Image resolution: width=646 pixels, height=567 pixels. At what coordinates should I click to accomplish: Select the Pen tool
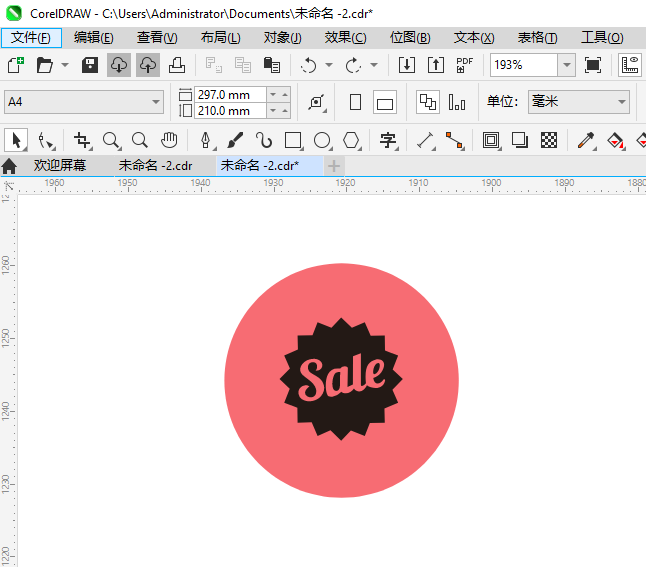(206, 141)
